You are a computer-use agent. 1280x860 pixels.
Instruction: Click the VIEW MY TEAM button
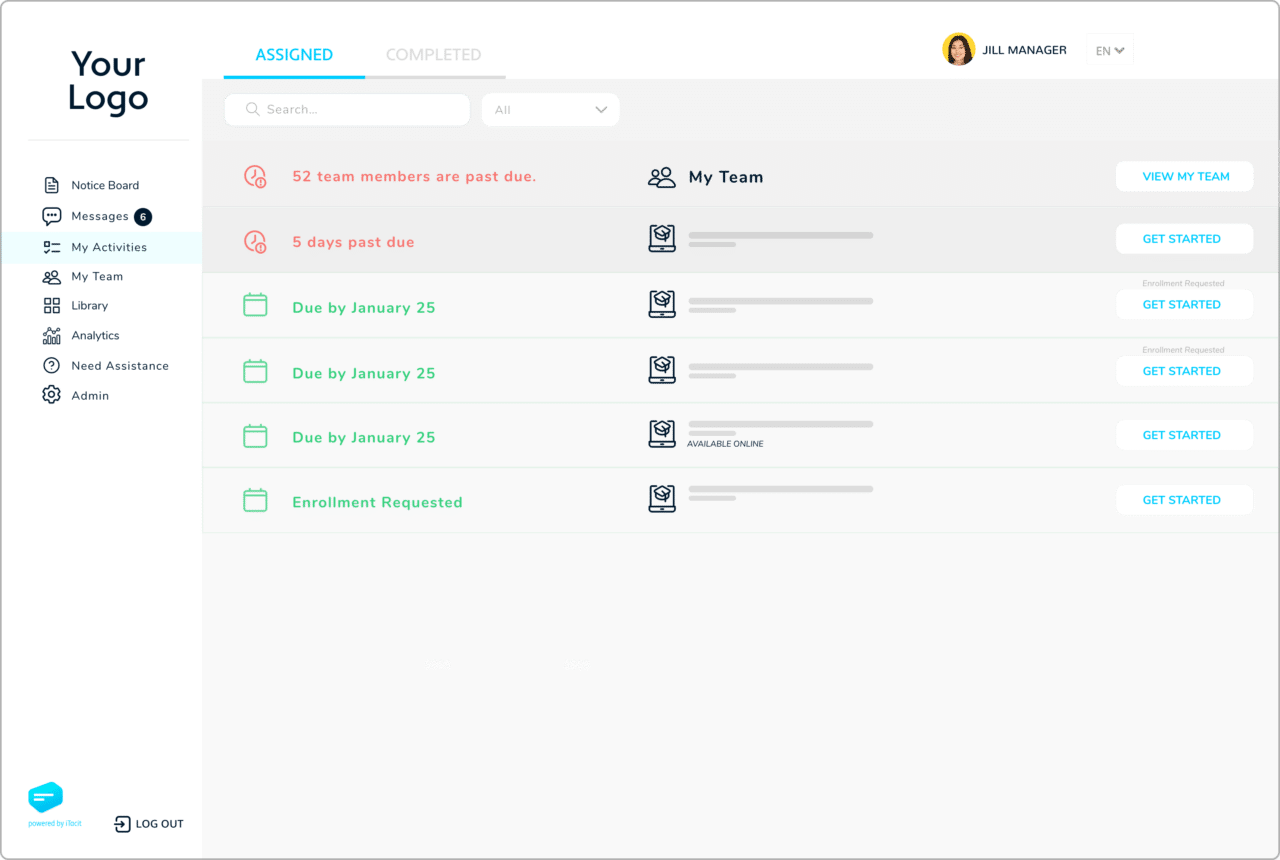(x=1184, y=176)
